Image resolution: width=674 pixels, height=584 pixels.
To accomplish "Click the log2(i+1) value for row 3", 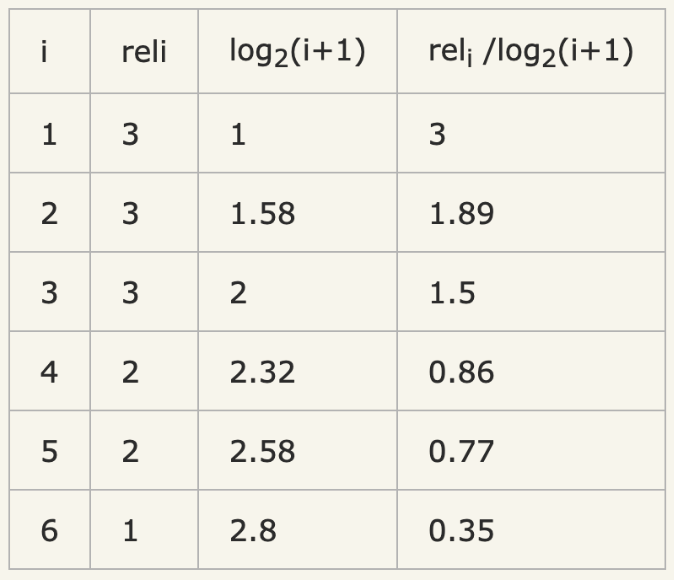I will click(x=238, y=293).
